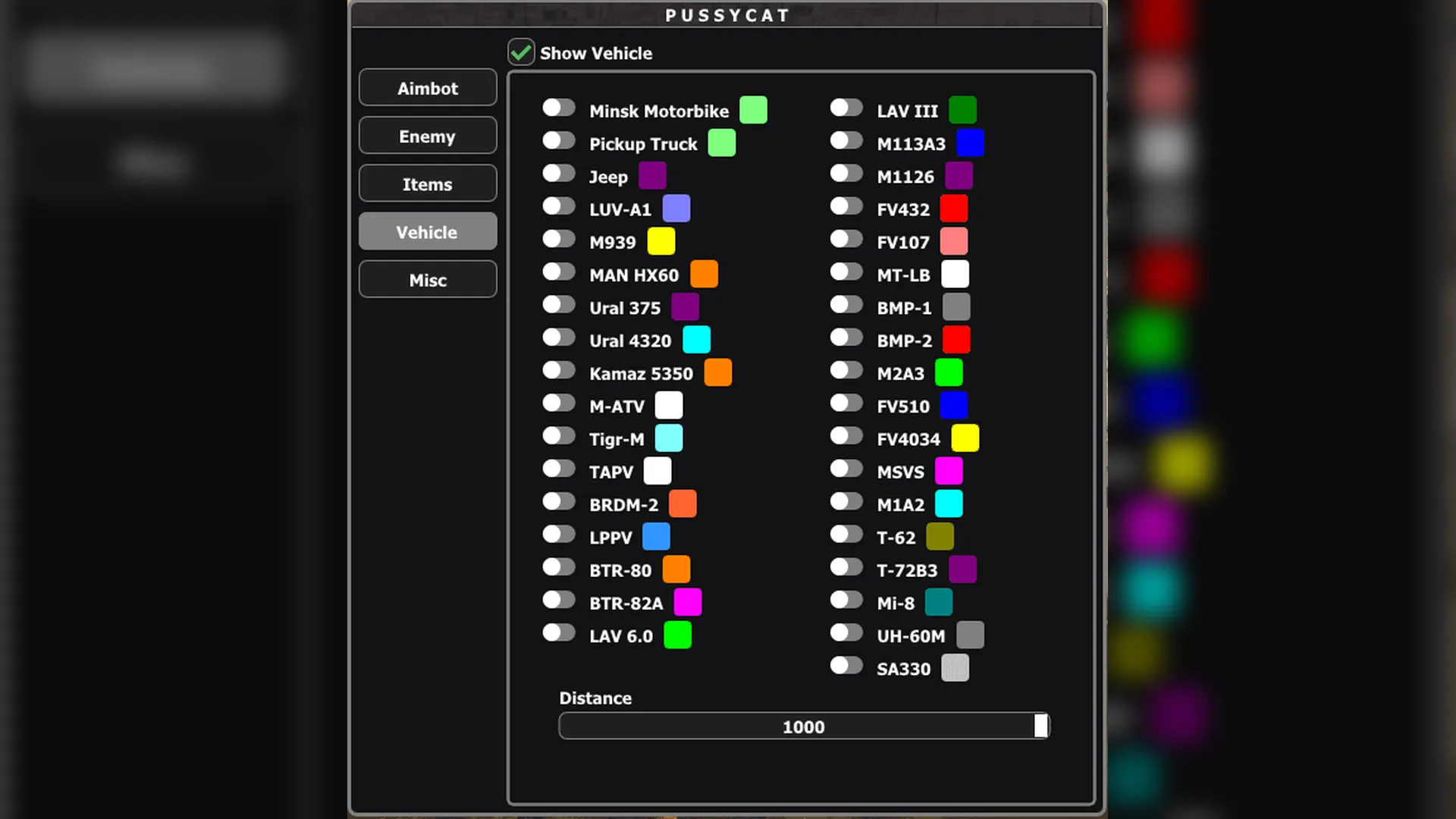Toggle the Kamaz 5350 switch

pos(559,370)
